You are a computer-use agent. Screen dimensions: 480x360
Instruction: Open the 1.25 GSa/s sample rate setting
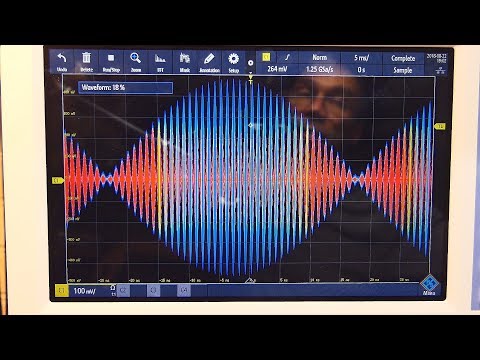[x=319, y=69]
